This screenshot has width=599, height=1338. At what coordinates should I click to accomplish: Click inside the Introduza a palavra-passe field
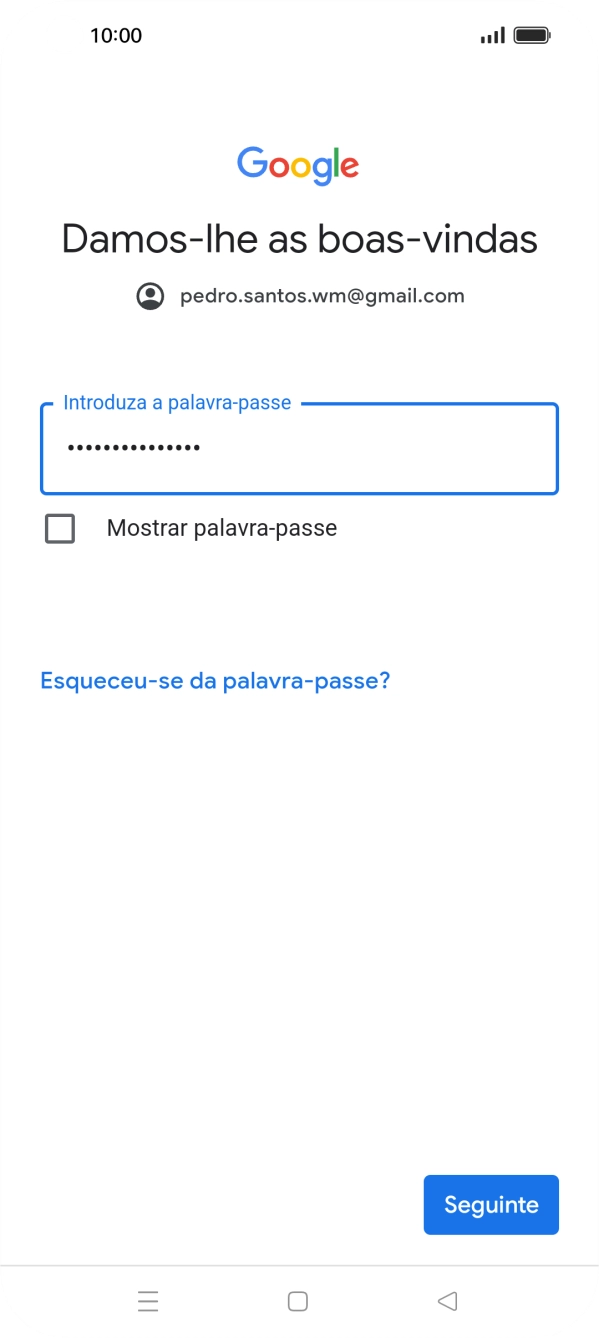pyautogui.click(x=299, y=448)
